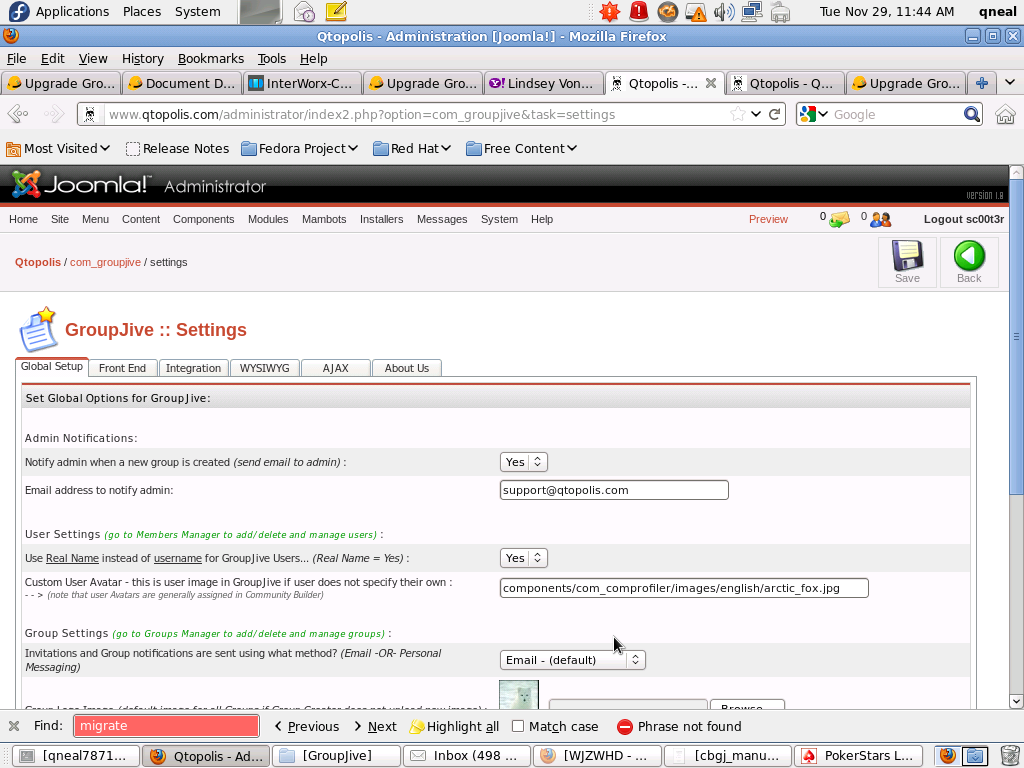Viewport: 1024px width, 768px height.
Task: Switch to the AJAX tab
Action: click(336, 368)
